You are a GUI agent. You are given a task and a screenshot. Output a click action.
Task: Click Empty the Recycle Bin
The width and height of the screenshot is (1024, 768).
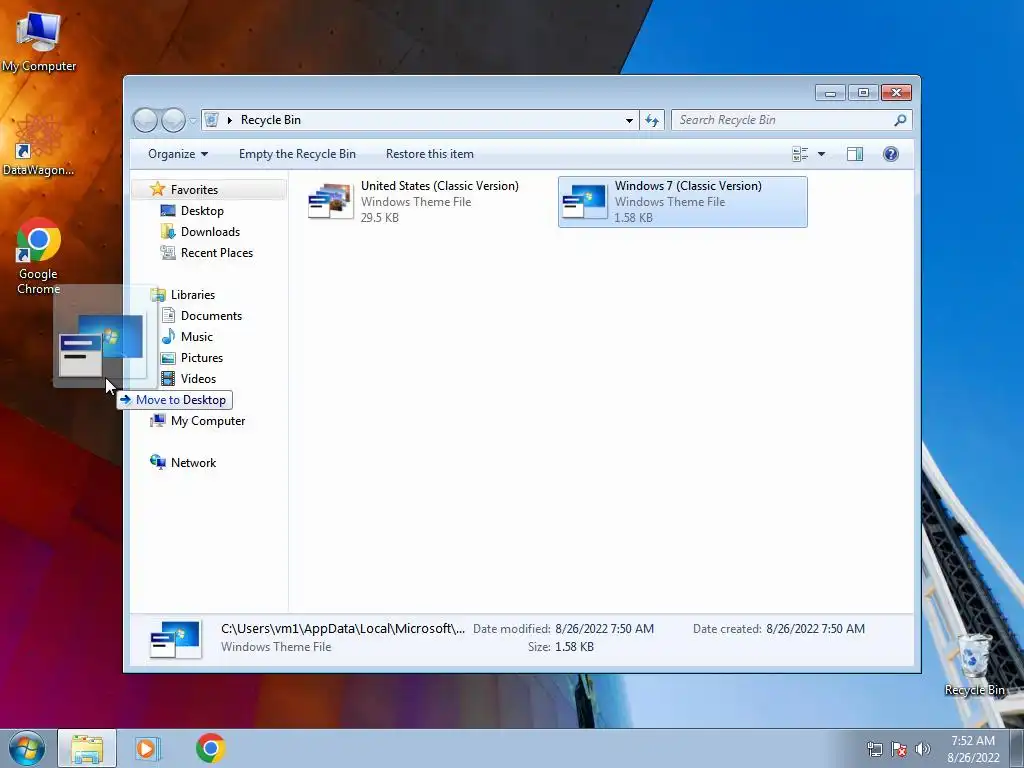[297, 154]
